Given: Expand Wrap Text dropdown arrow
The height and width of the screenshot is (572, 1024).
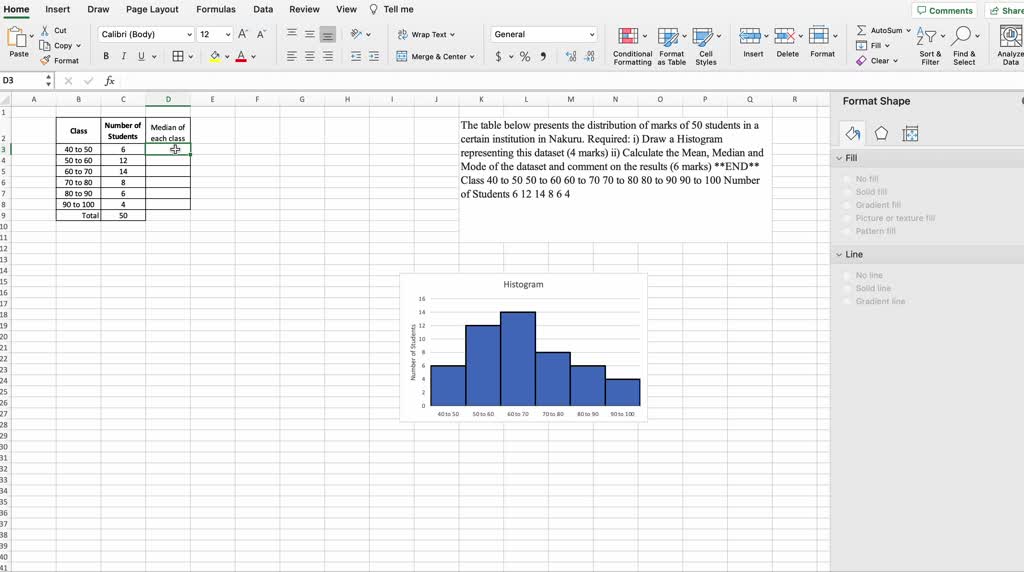Looking at the screenshot, I should coord(452,35).
